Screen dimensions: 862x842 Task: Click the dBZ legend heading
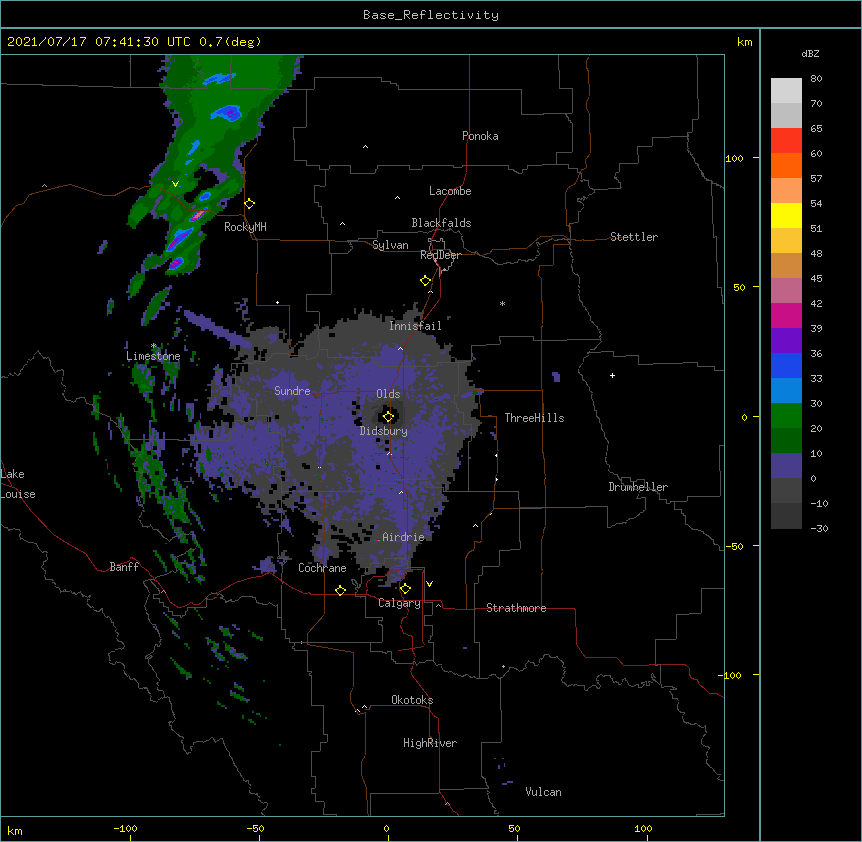810,53
